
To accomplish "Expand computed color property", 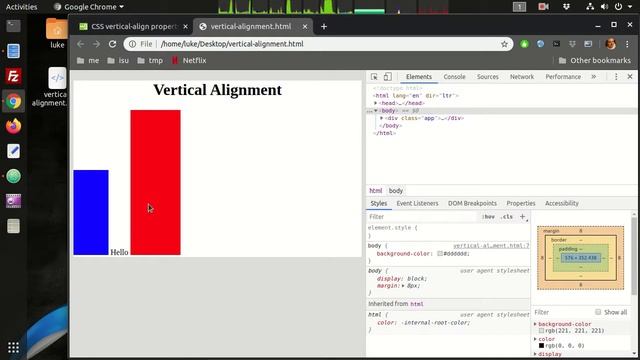I will (x=535, y=339).
